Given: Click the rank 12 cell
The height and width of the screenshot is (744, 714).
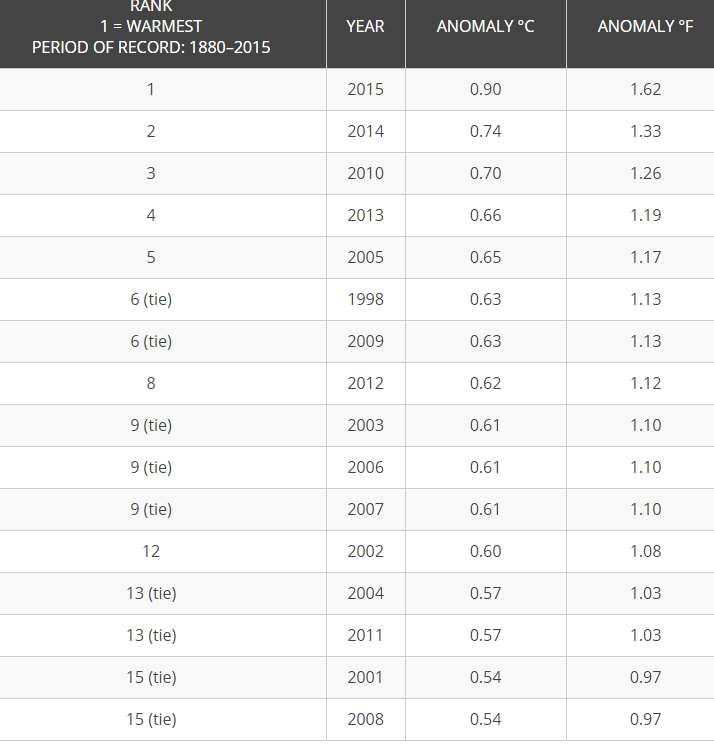Looking at the screenshot, I should 151,551.
